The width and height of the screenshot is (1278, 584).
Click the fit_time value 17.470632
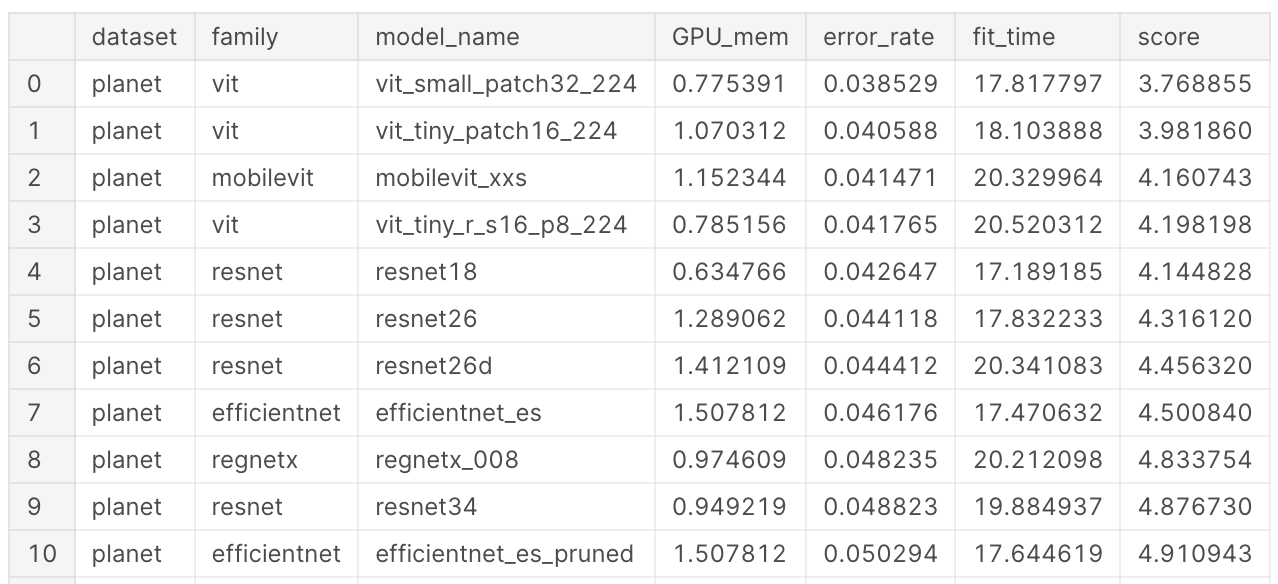[1038, 413]
